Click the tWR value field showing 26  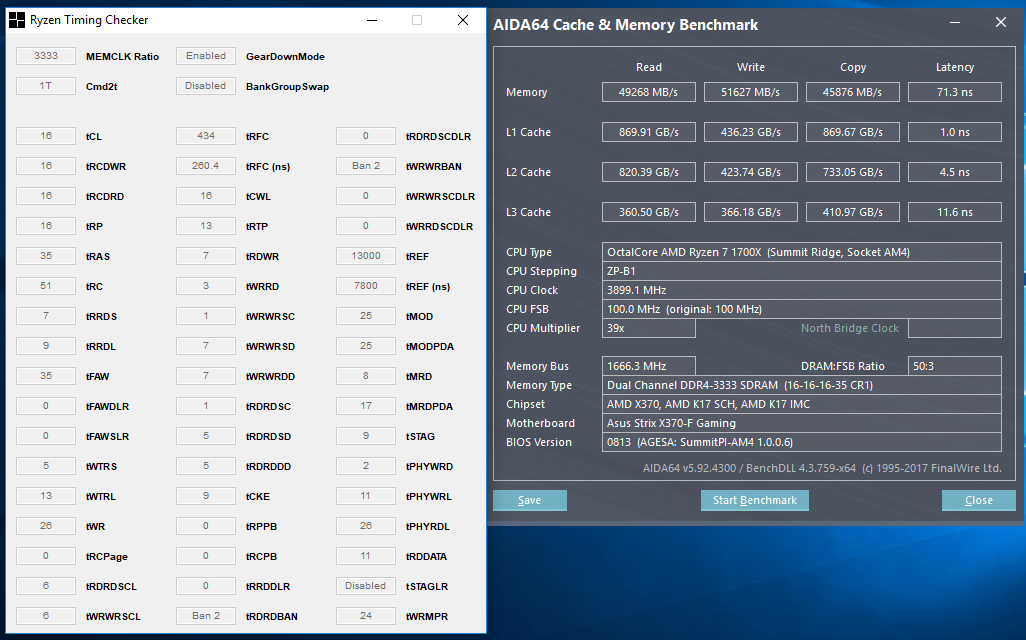pos(46,525)
